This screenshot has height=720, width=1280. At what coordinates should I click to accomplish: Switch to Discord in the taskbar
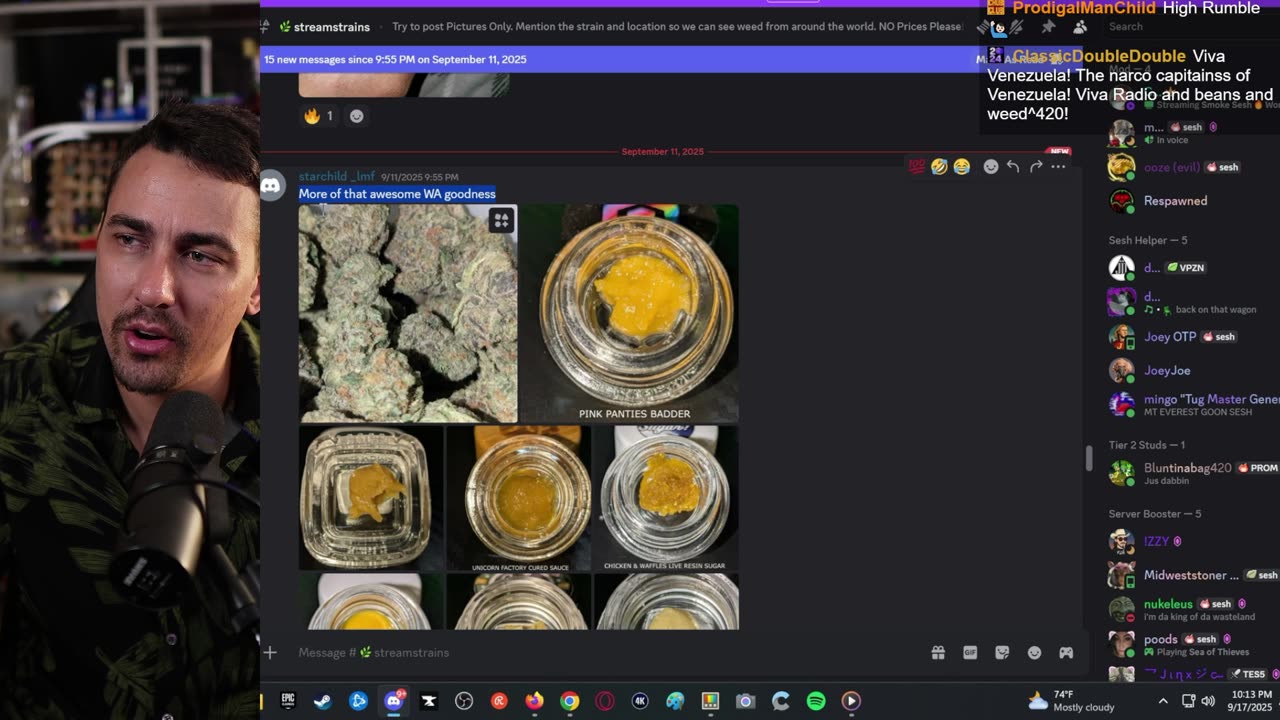pyautogui.click(x=394, y=701)
